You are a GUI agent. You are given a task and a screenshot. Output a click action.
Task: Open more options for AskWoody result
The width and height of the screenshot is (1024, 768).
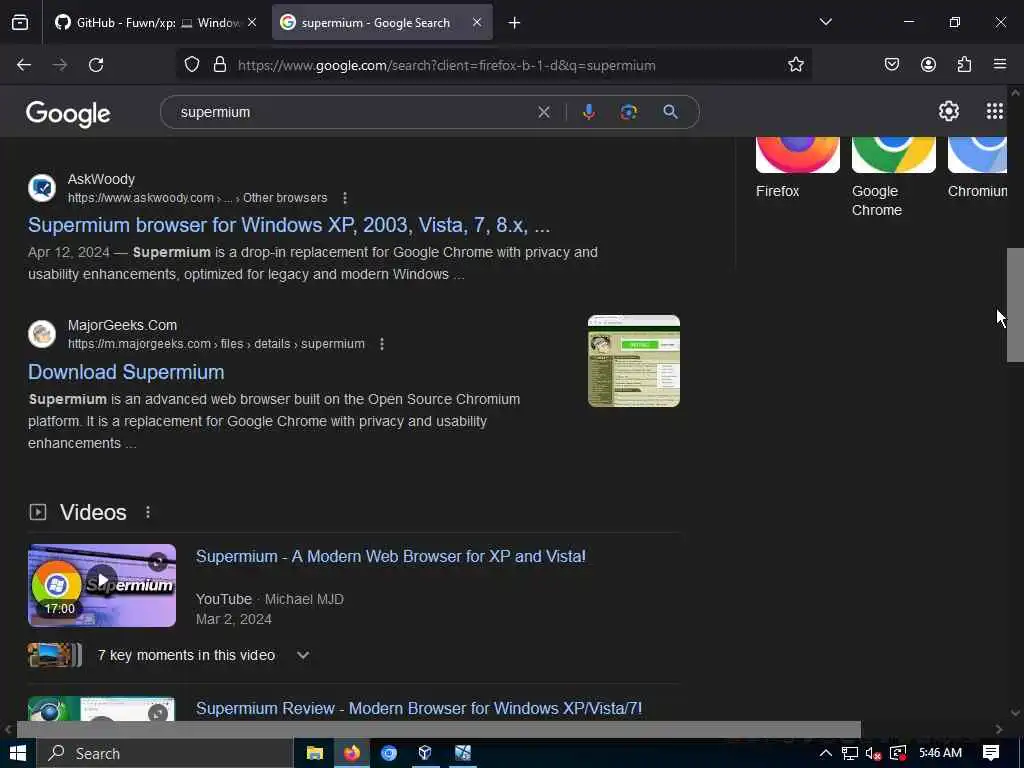tap(345, 198)
